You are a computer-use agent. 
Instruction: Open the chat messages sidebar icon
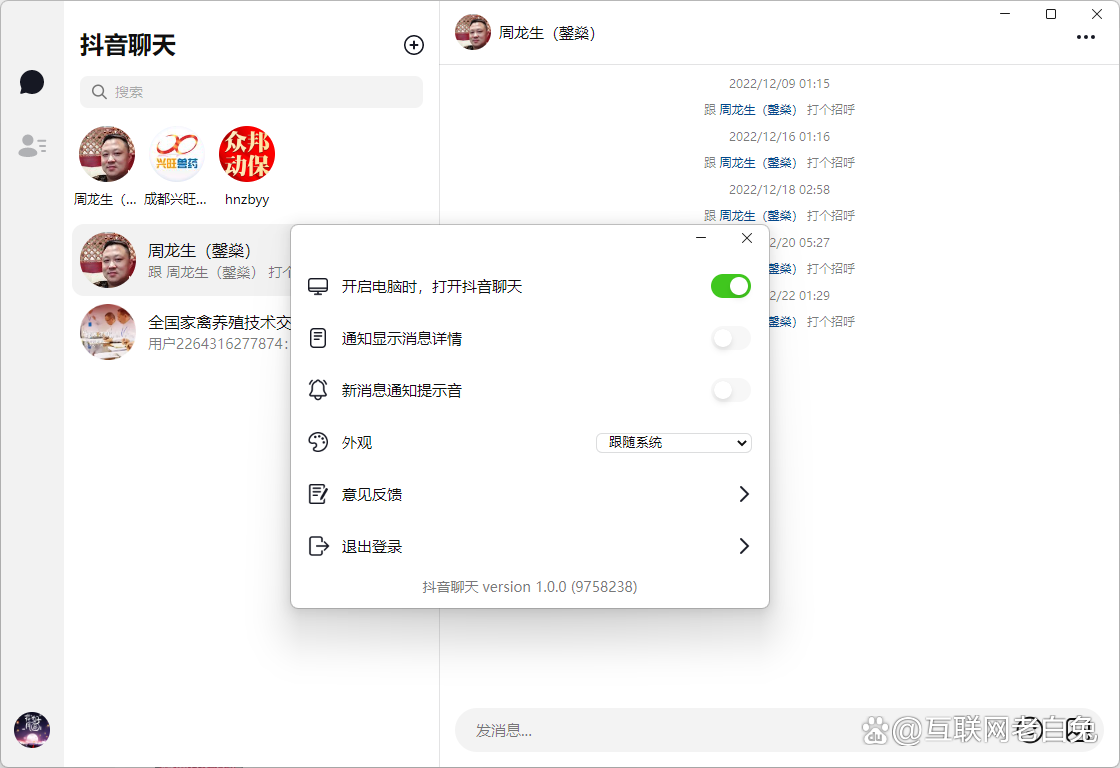point(31,82)
